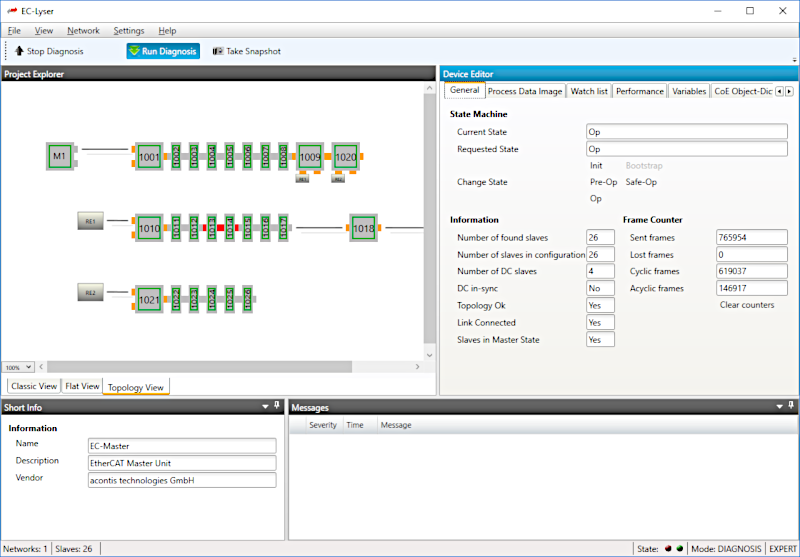
Task: Select slave node 1021 in topology
Action: tap(149, 299)
